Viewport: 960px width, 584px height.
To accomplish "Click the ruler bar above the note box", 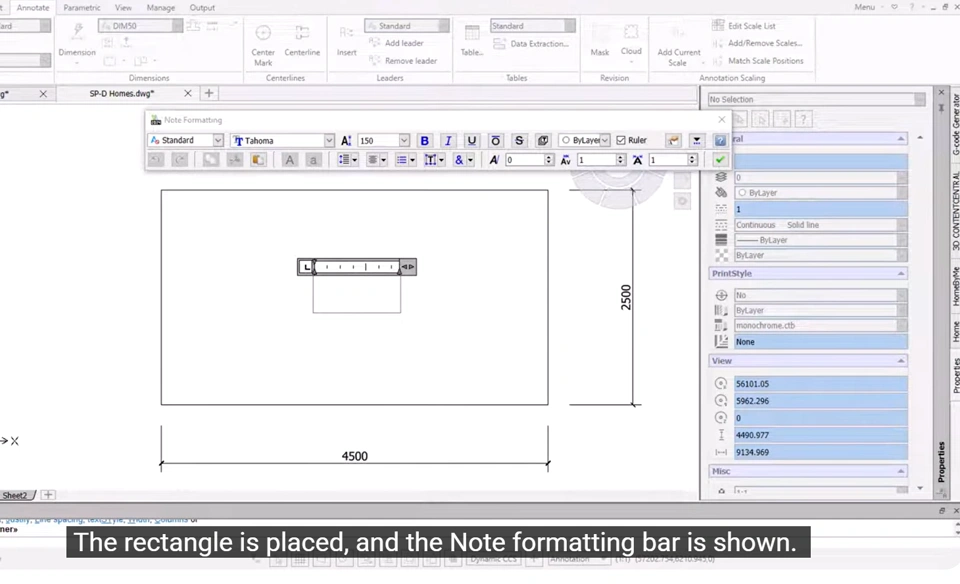I will (357, 267).
